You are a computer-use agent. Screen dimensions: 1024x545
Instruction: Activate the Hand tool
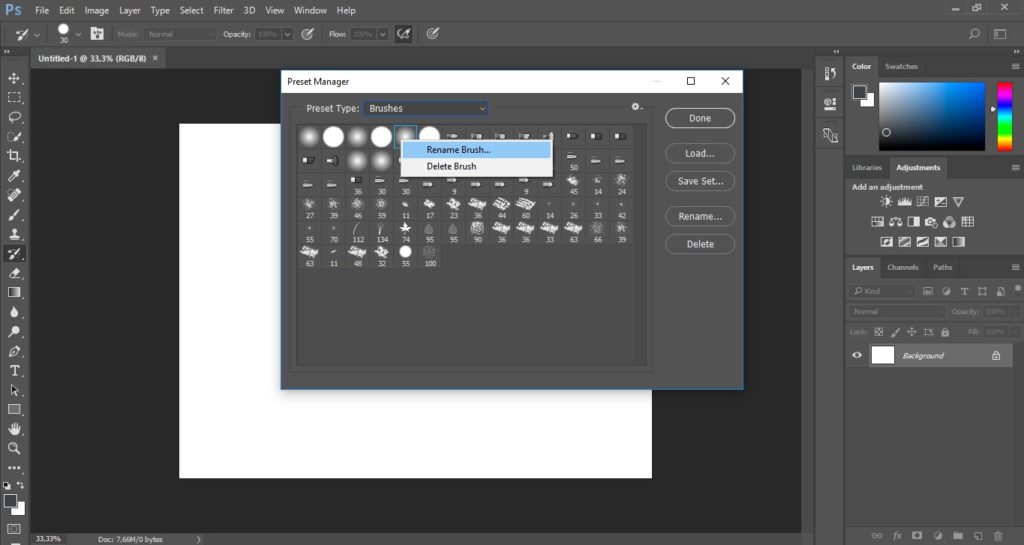tap(14, 429)
